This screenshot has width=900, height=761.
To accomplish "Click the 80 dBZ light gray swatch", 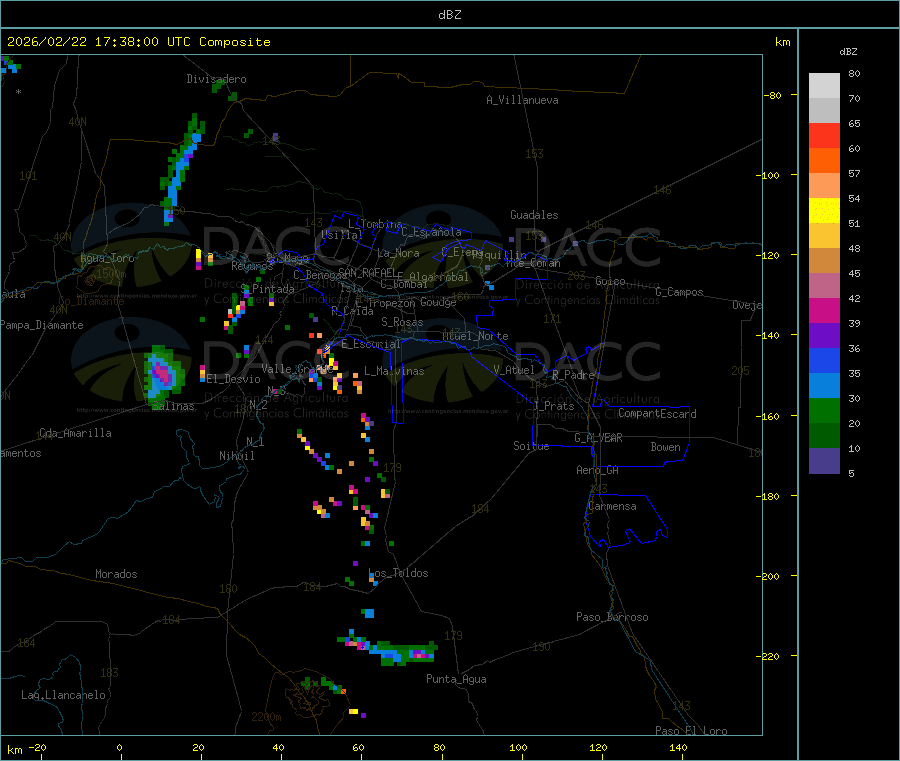I will 824,85.
